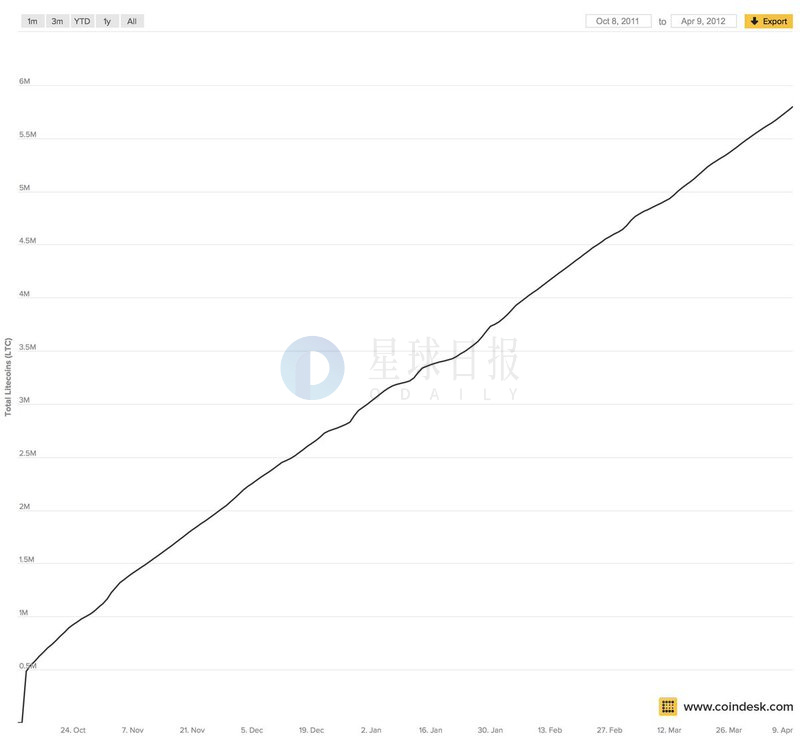Click the CoinDesk yellow logo icon

(x=668, y=706)
